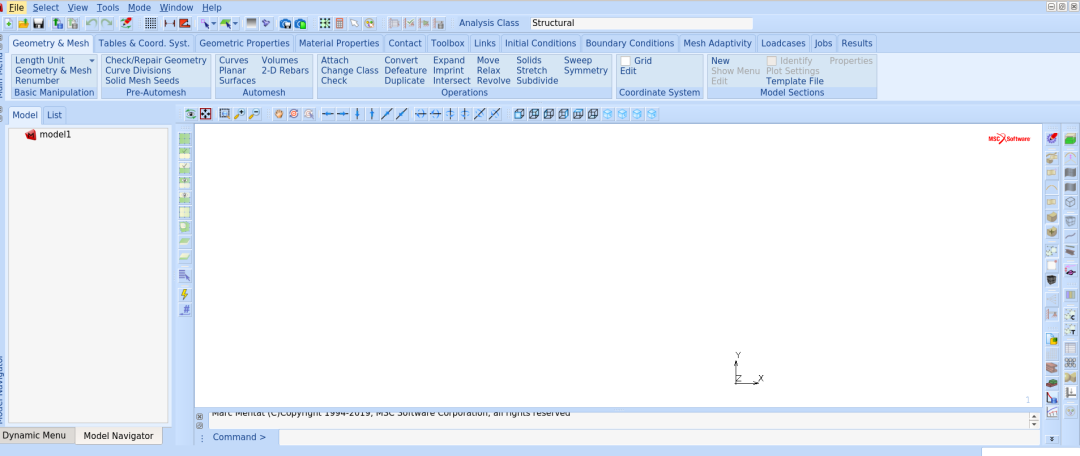This screenshot has width=1080, height=456.
Task: Click the first wireframe cube view icon
Action: point(519,114)
